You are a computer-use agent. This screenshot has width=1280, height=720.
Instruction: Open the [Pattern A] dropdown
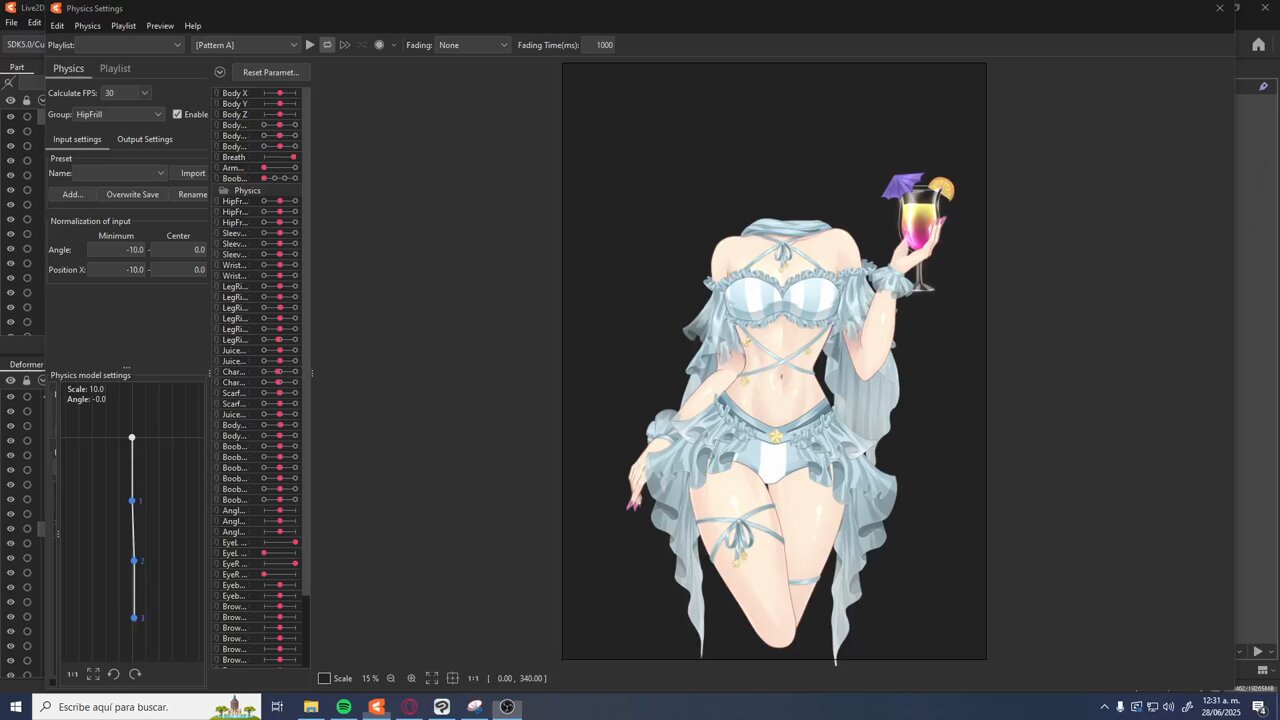pos(246,45)
